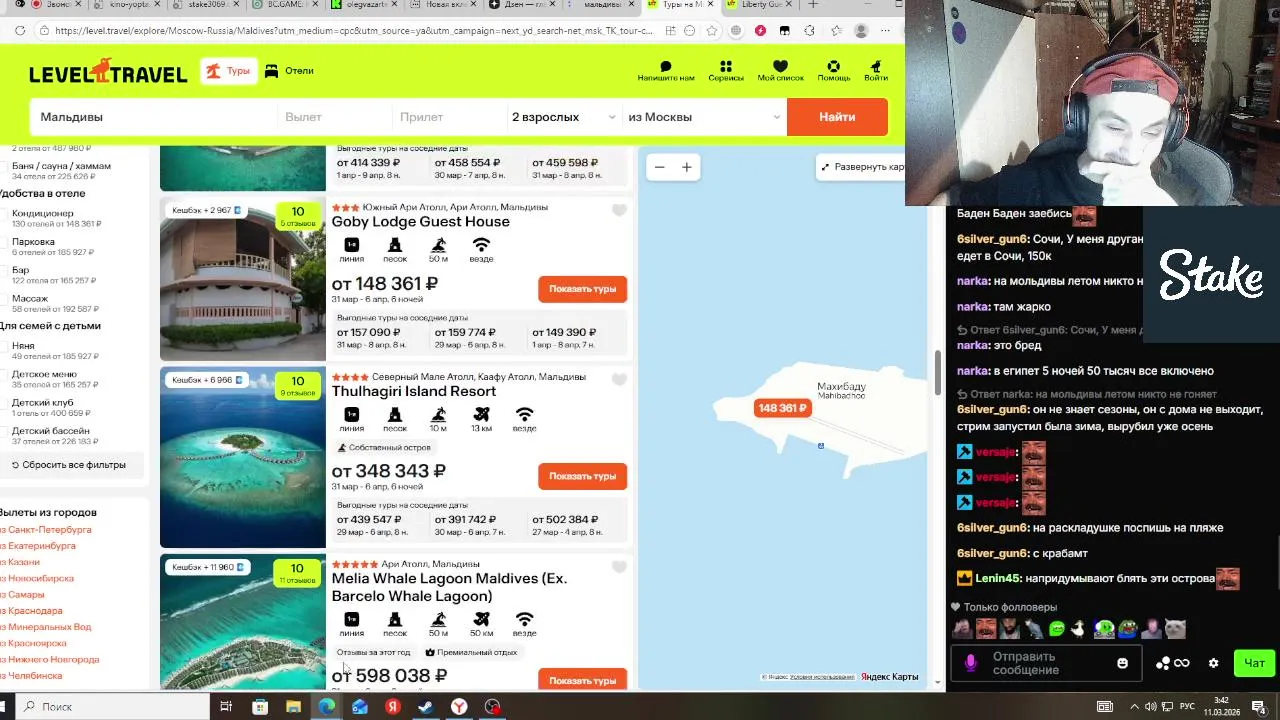Viewport: 1280px width, 720px height.
Task: Add Melia Whale Lagoon to favorites
Action: coord(619,567)
